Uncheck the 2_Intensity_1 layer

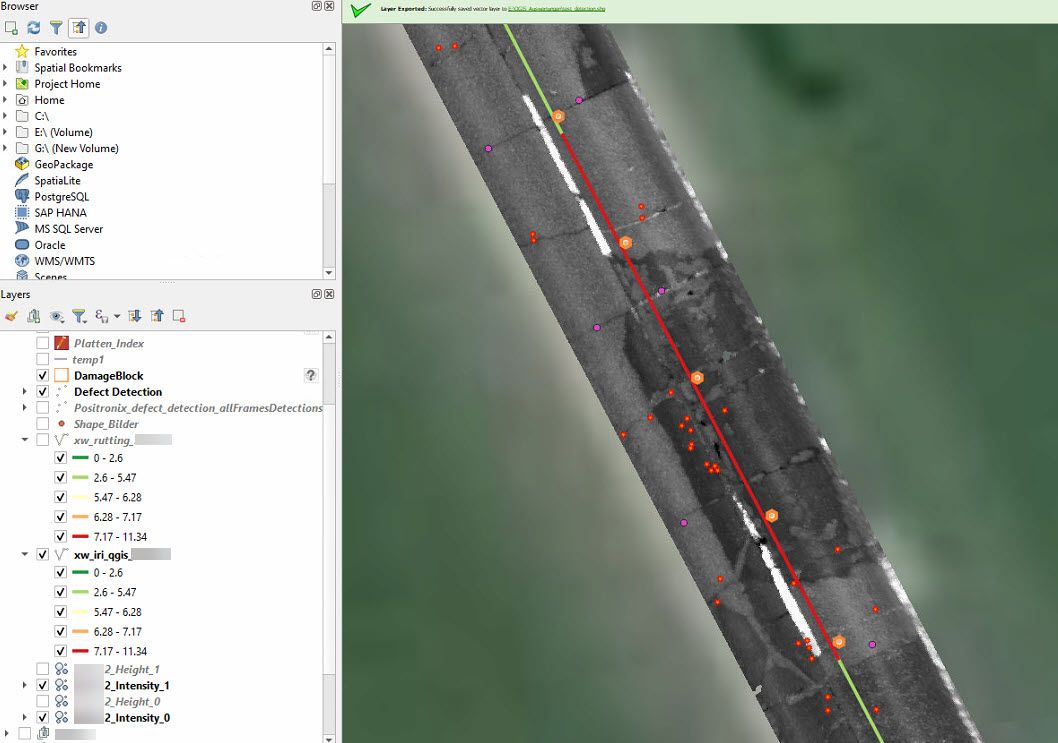[x=43, y=685]
